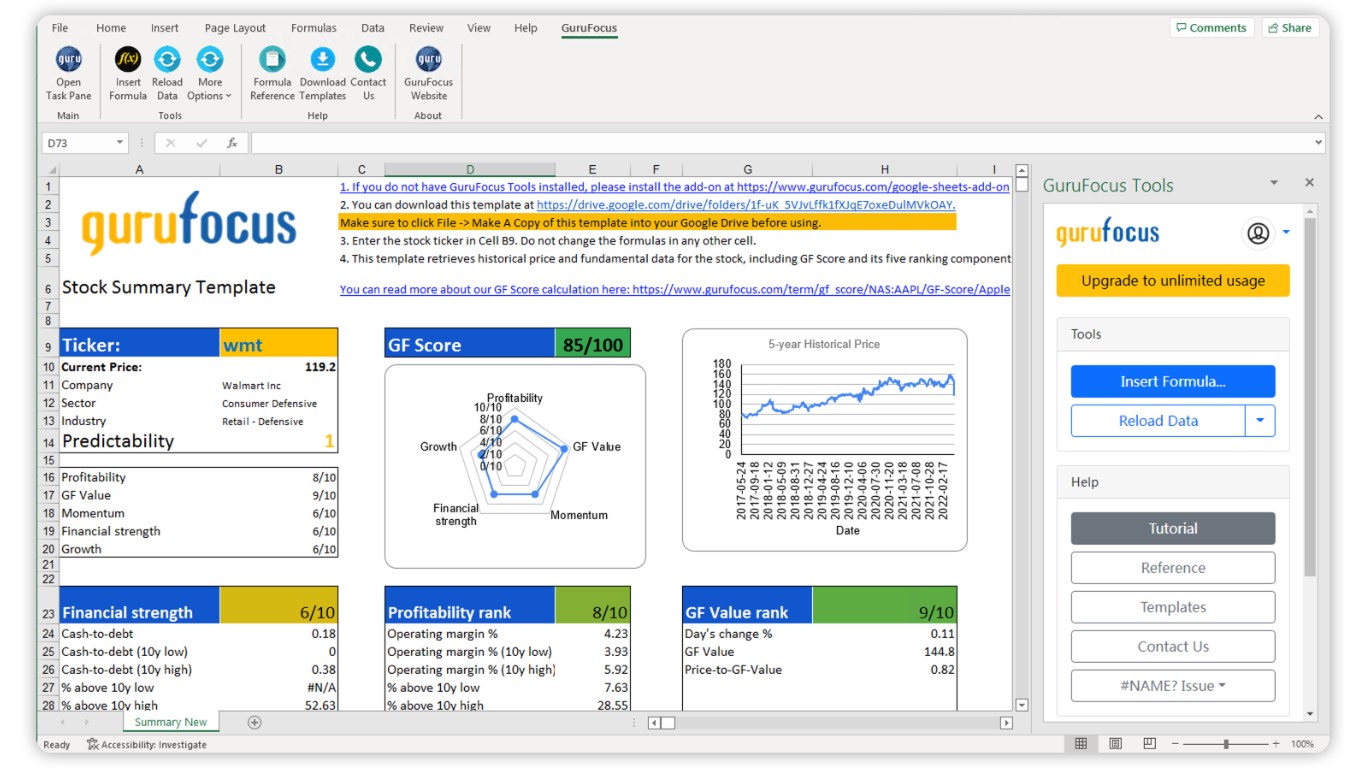The height and width of the screenshot is (768, 1366).
Task: Click the Insert Function fx icon
Action: click(232, 143)
